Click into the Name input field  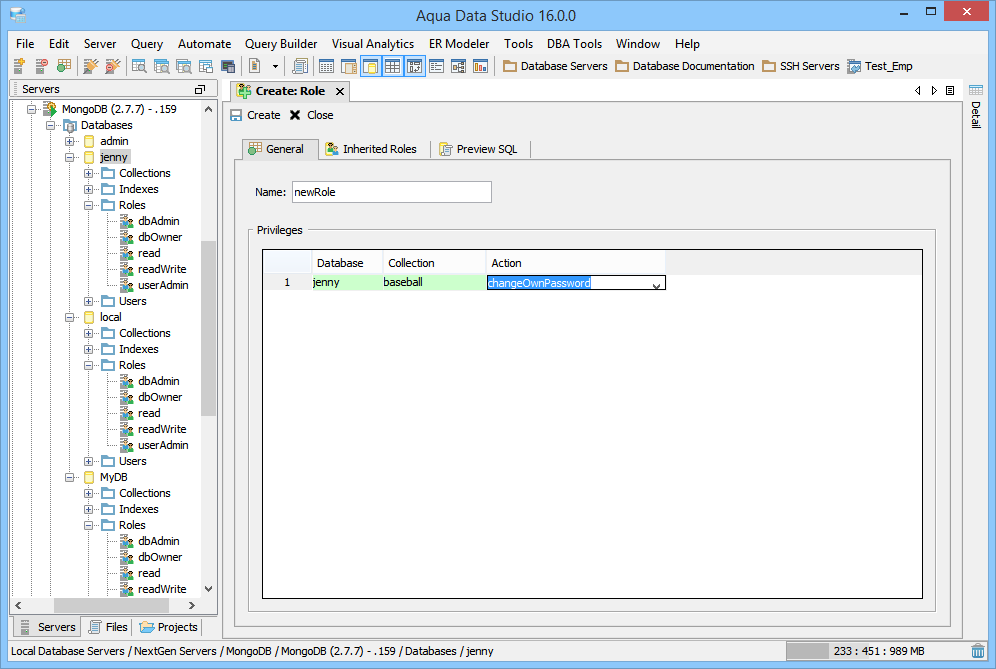(x=391, y=192)
